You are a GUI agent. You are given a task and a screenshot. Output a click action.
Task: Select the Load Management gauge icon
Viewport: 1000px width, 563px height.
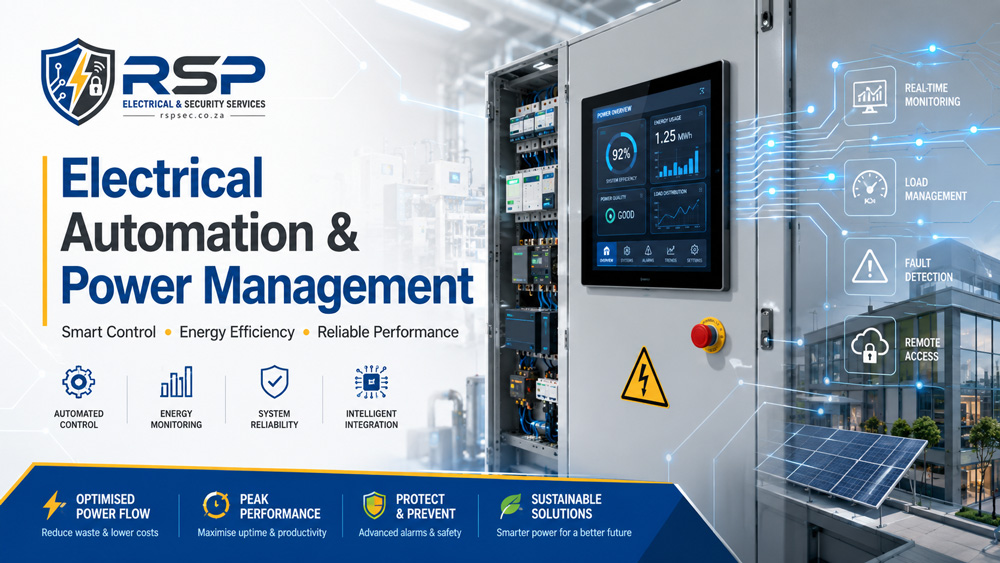coord(870,188)
